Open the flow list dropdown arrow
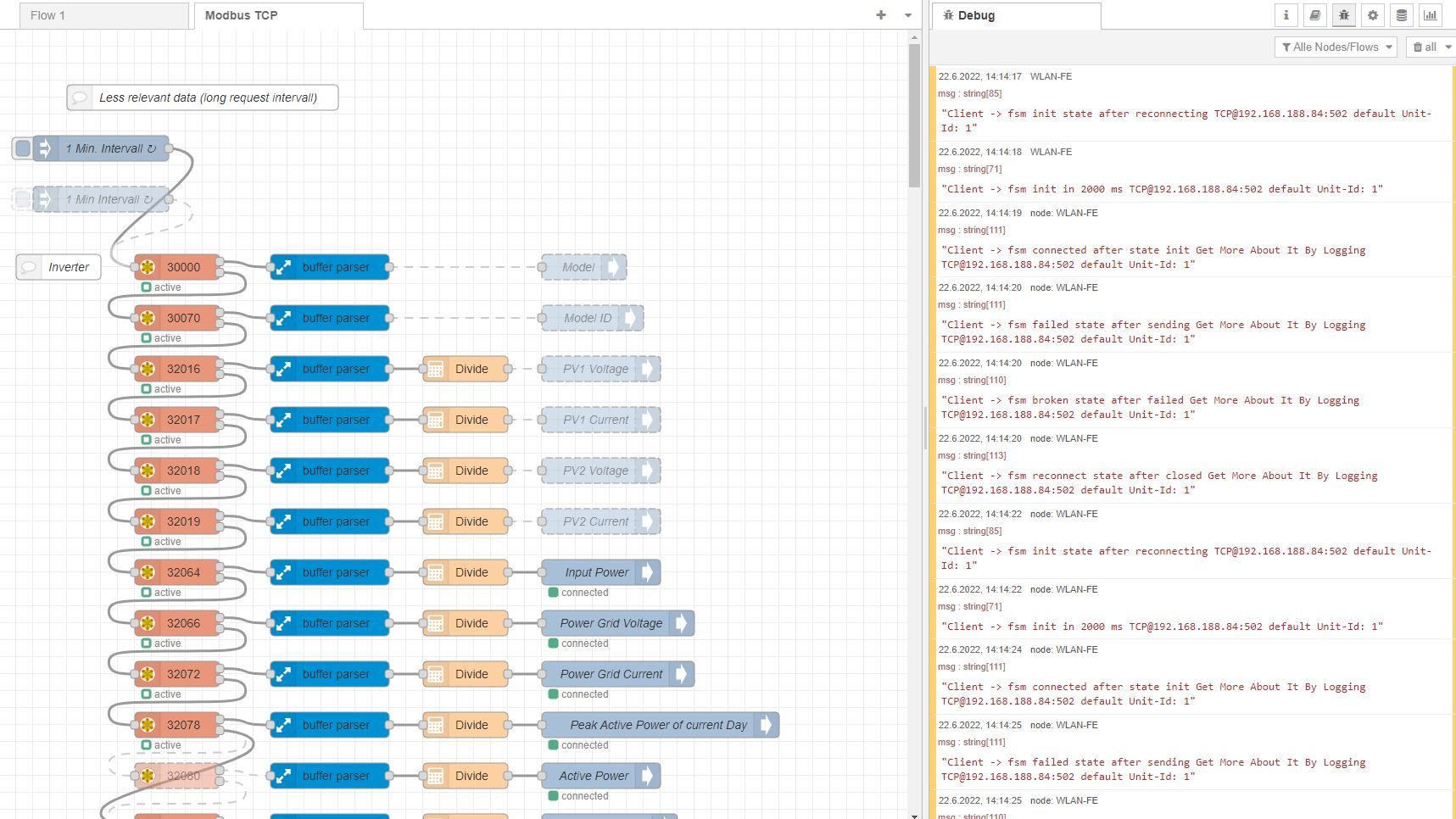Viewport: 1456px width, 819px height. pyautogui.click(x=908, y=15)
